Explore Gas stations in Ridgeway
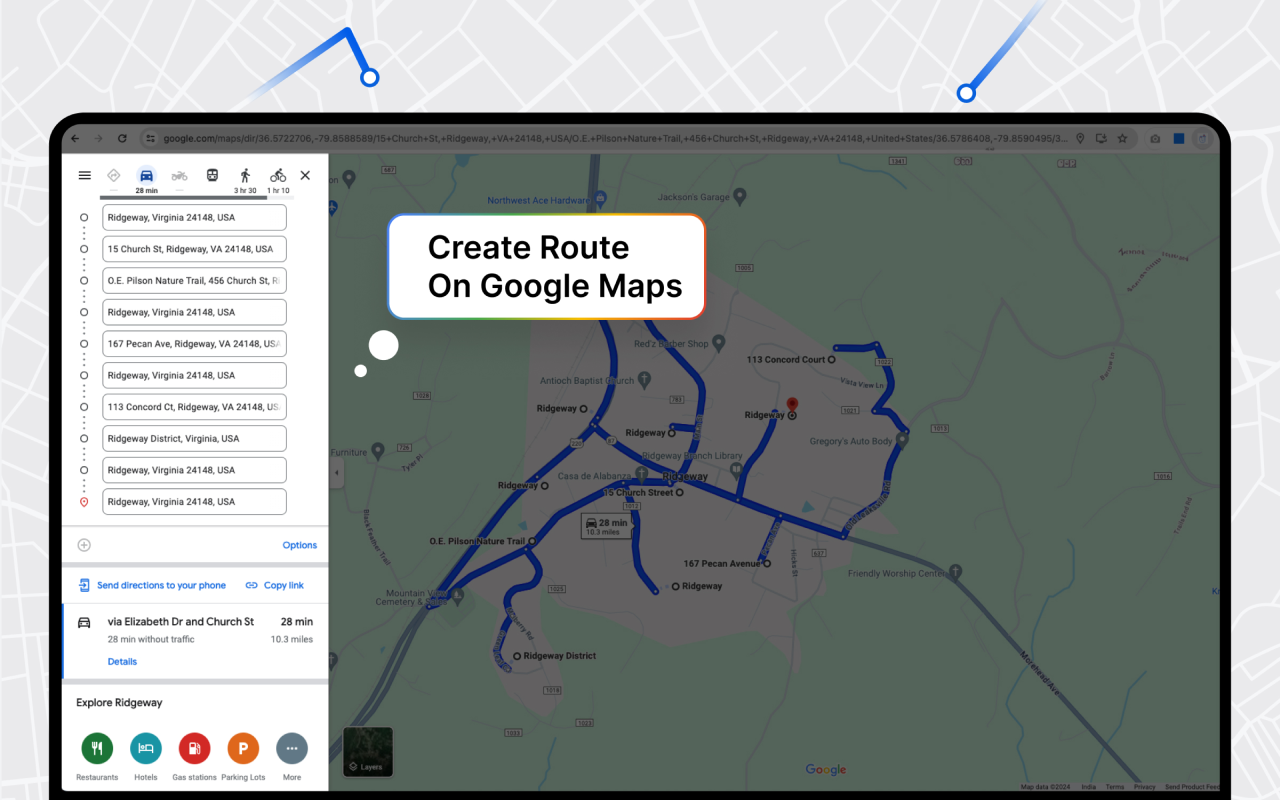This screenshot has width=1280, height=800. pyautogui.click(x=194, y=756)
